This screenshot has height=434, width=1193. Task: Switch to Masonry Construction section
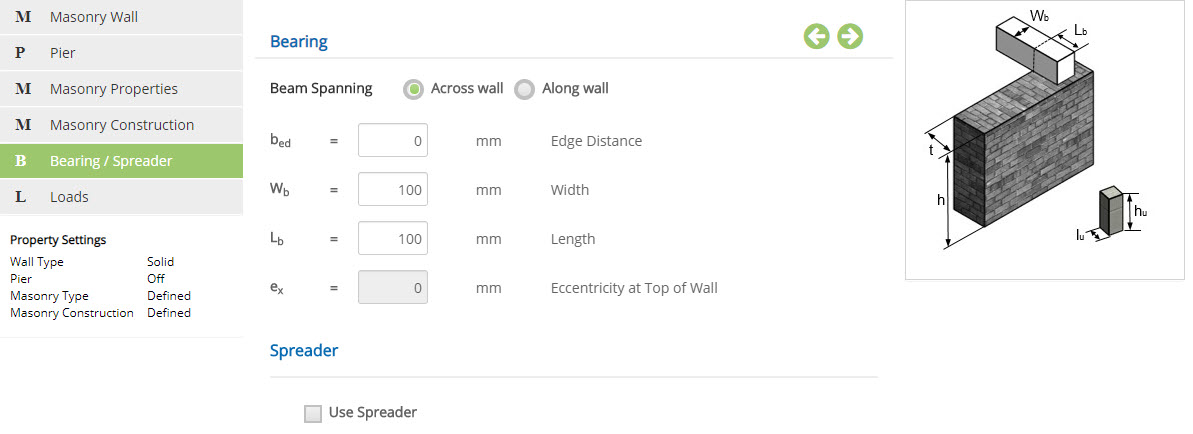click(x=122, y=125)
